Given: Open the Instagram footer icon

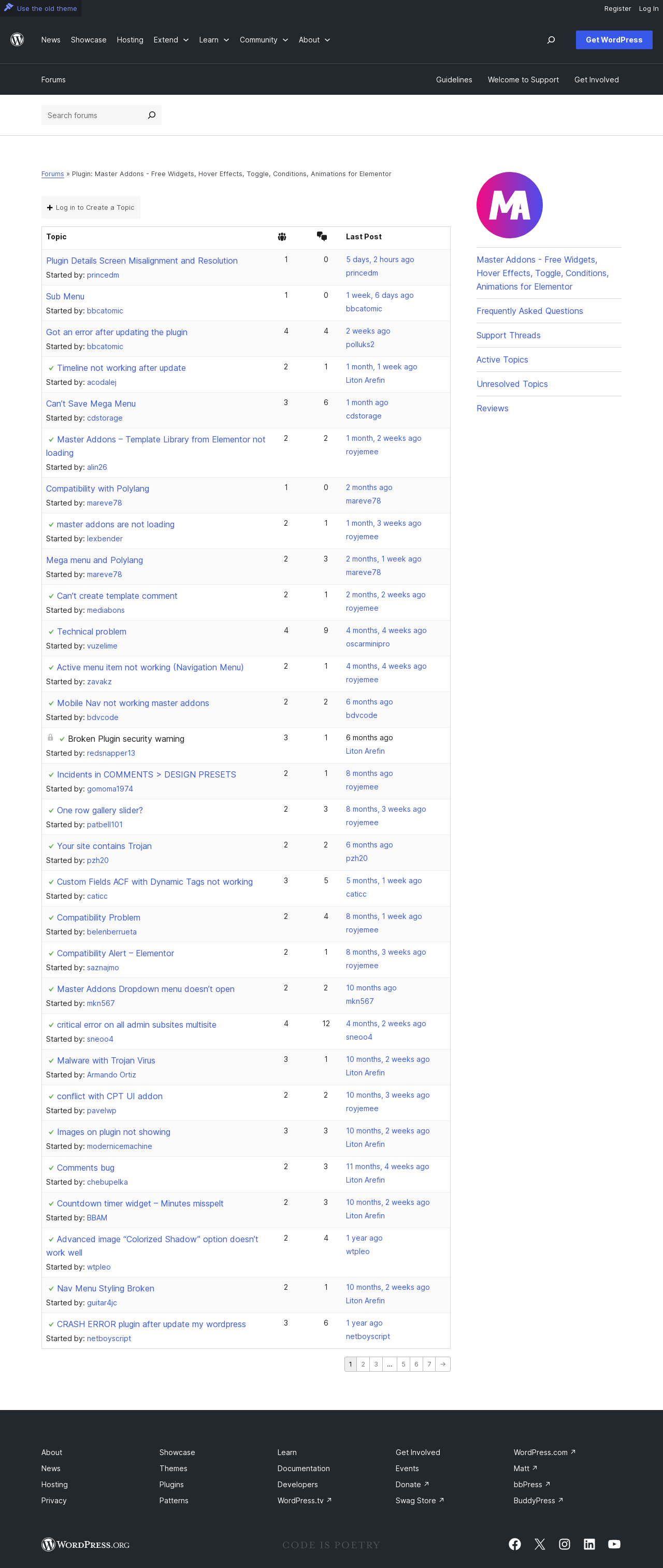Looking at the screenshot, I should click(565, 1544).
